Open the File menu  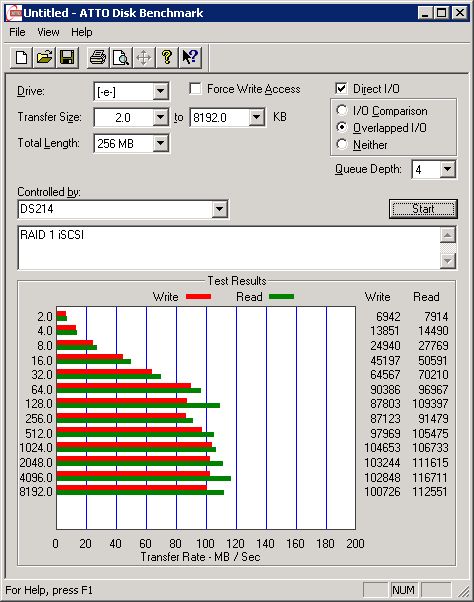pyautogui.click(x=17, y=32)
